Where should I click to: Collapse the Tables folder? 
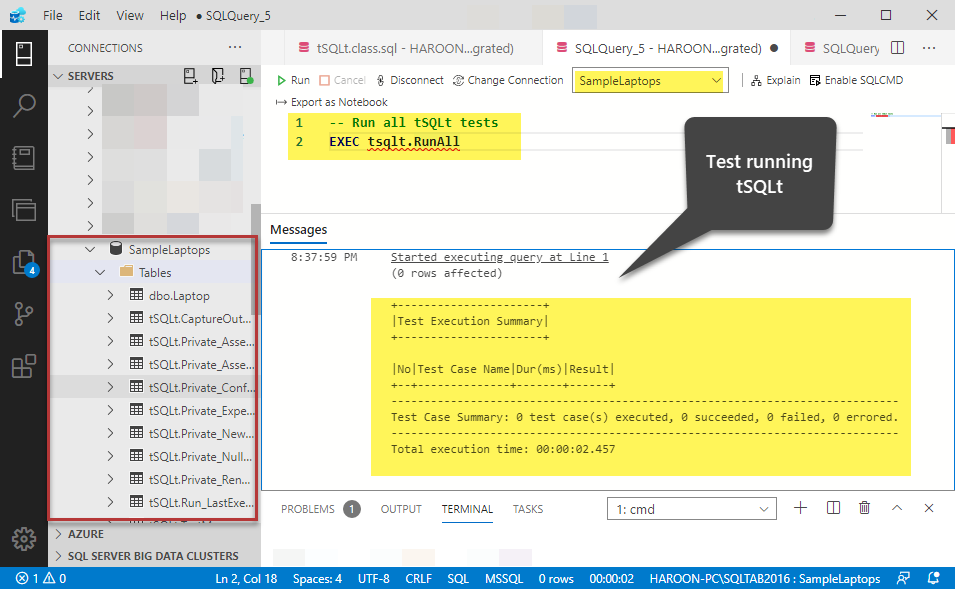(x=100, y=273)
